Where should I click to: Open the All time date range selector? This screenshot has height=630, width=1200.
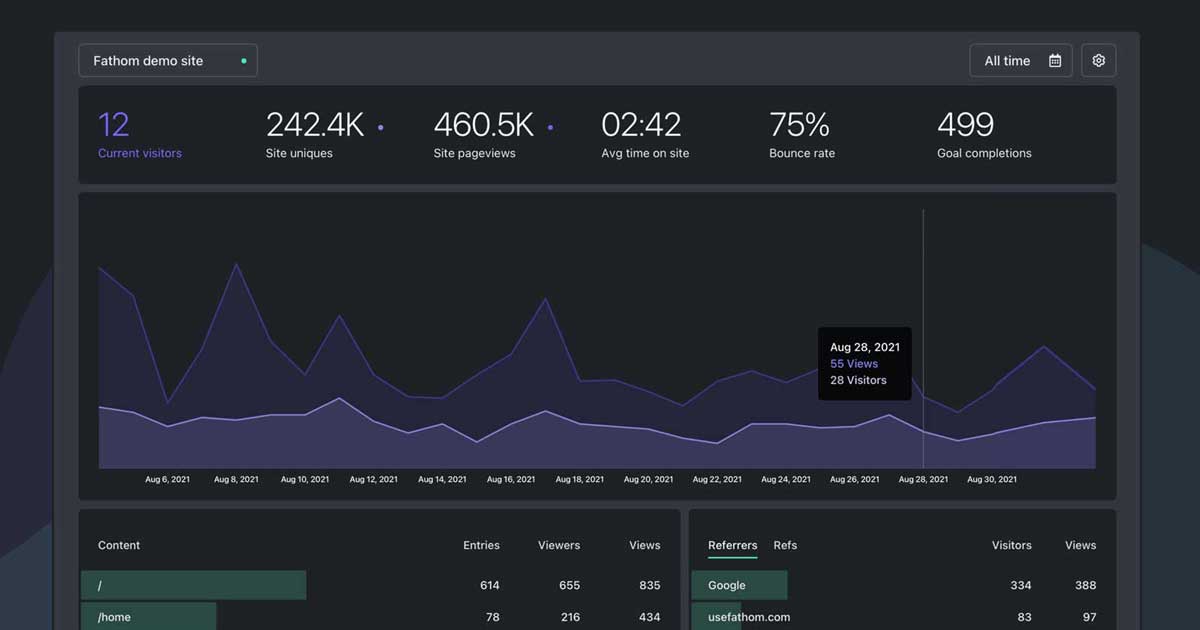(1006, 60)
